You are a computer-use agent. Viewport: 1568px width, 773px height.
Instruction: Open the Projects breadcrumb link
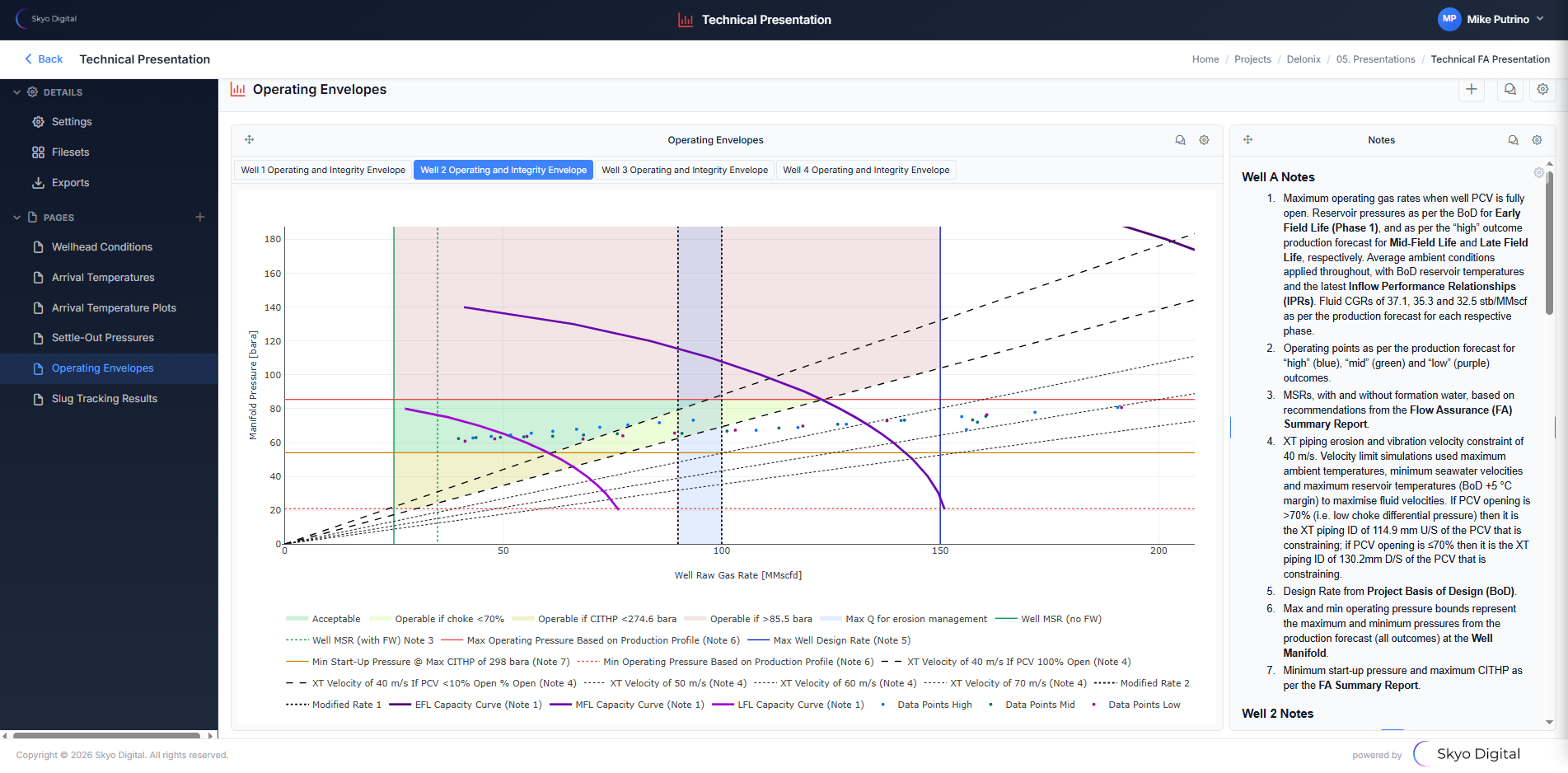[x=1252, y=59]
